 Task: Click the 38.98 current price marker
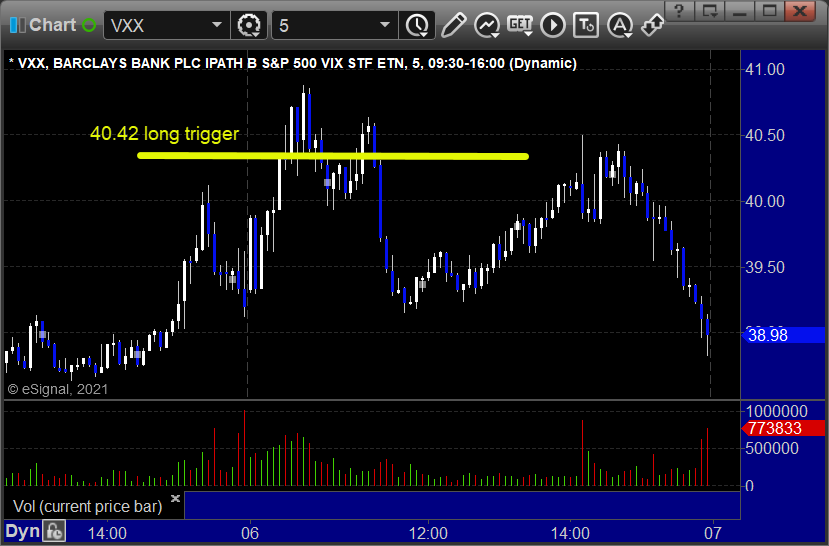pyautogui.click(x=784, y=335)
